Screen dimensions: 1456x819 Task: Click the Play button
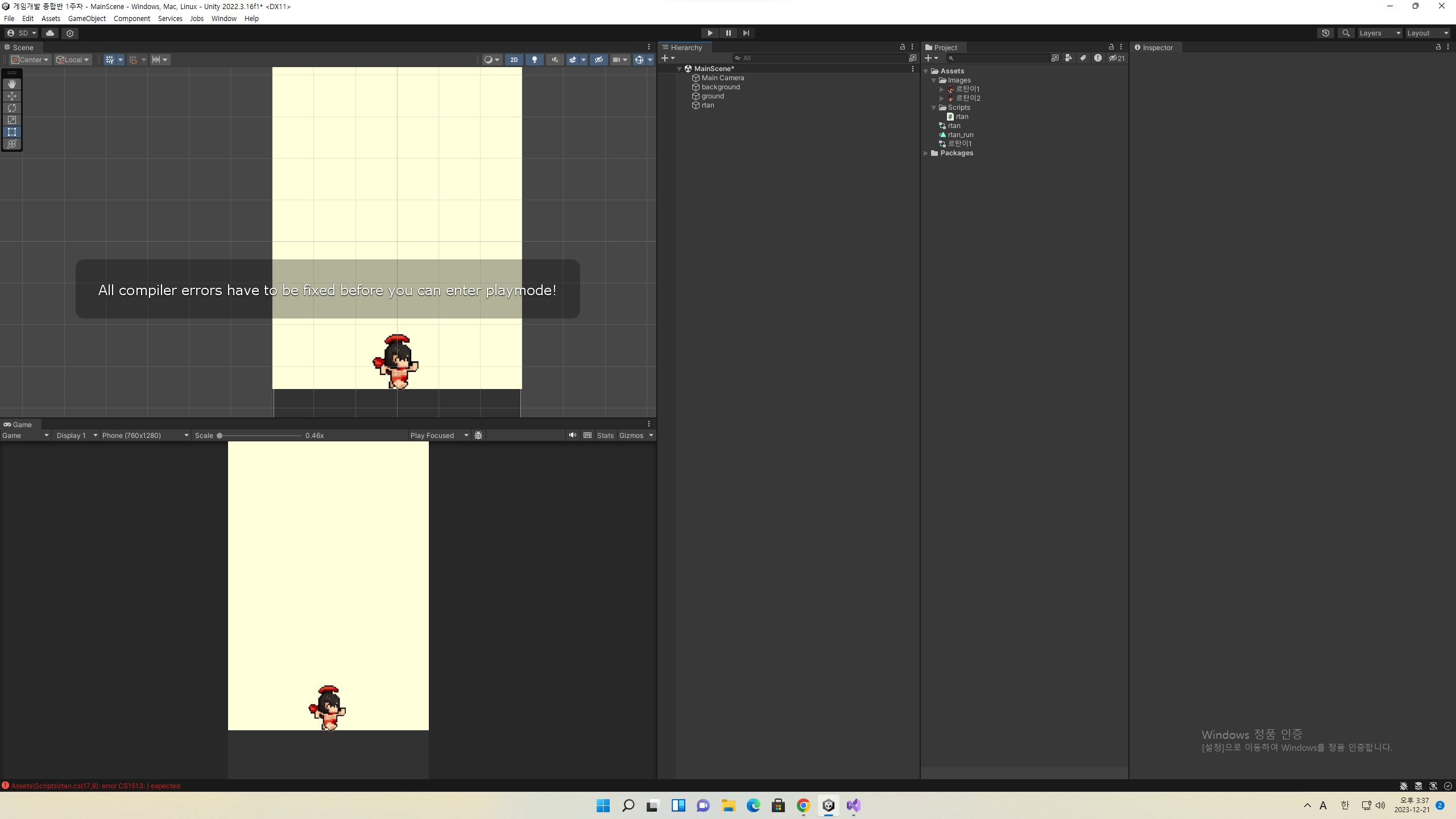click(x=710, y=33)
